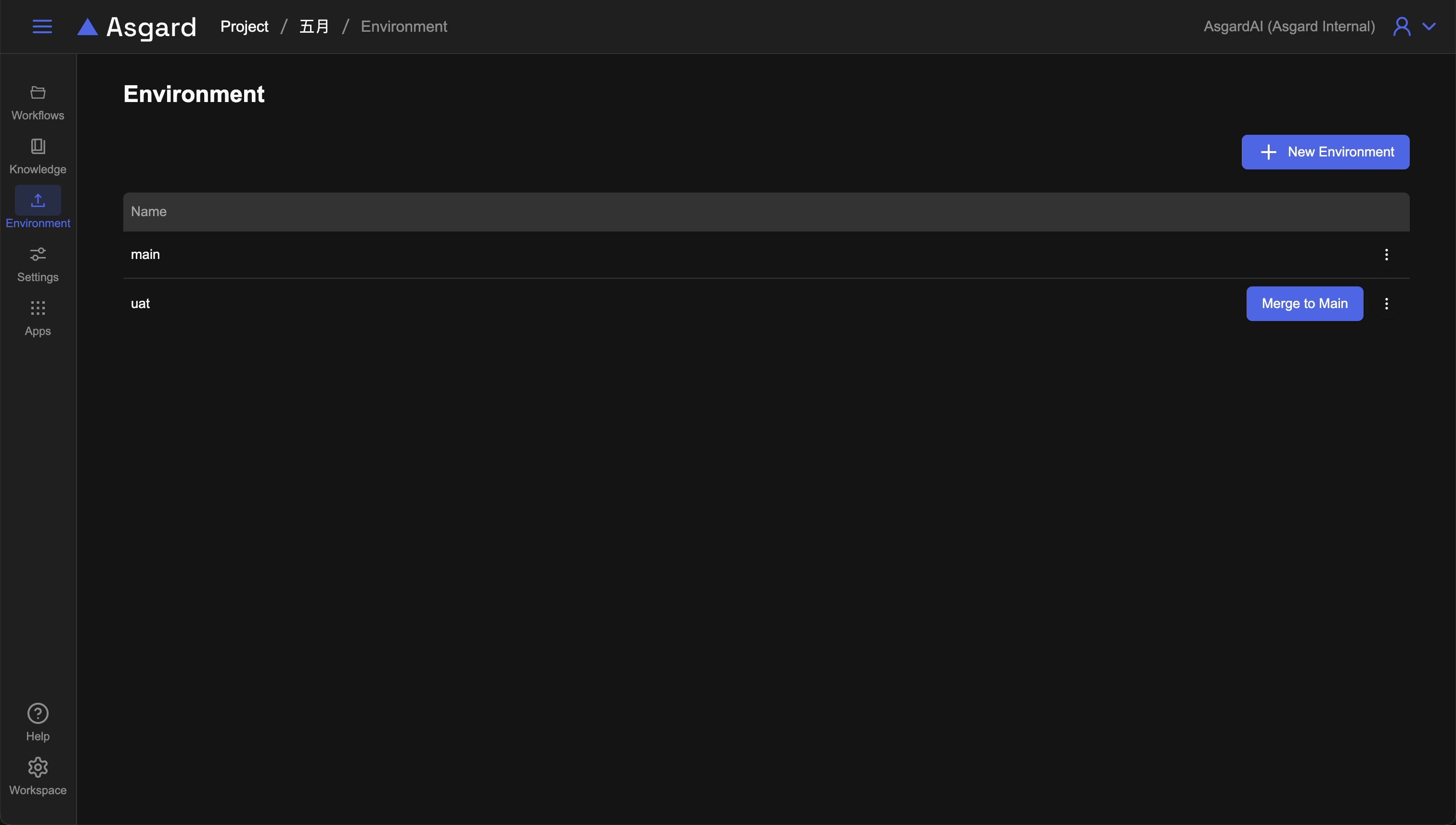The image size is (1456, 825).
Task: Open the Workspace gear icon
Action: [x=38, y=767]
